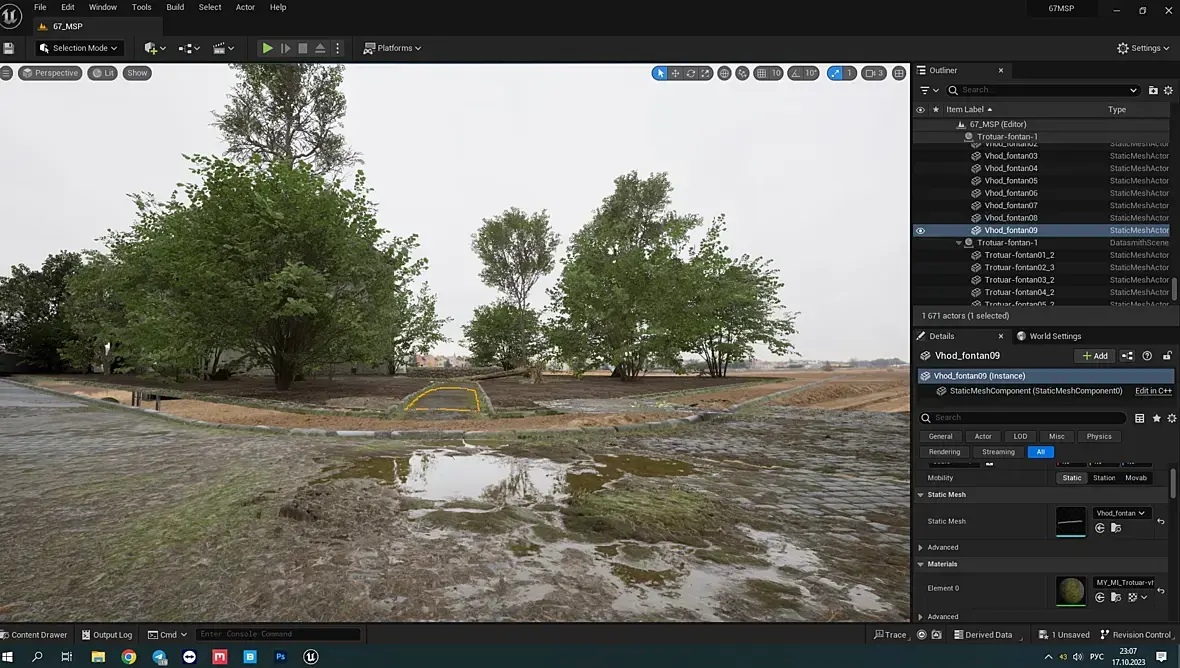This screenshot has width=1180, height=668.
Task: Toggle visibility eye of Vhod_fontan09
Action: point(920,231)
